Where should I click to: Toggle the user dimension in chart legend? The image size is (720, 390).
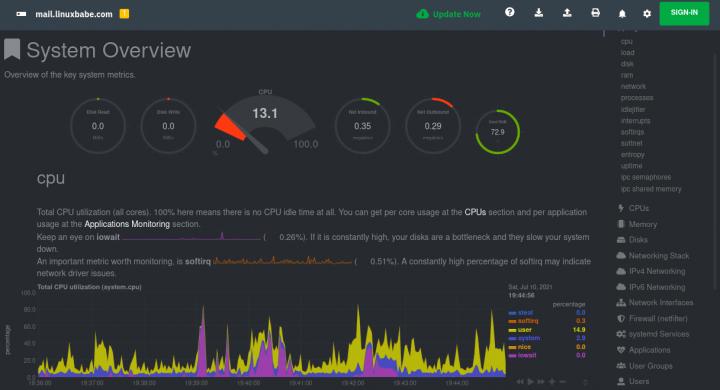pyautogui.click(x=524, y=330)
